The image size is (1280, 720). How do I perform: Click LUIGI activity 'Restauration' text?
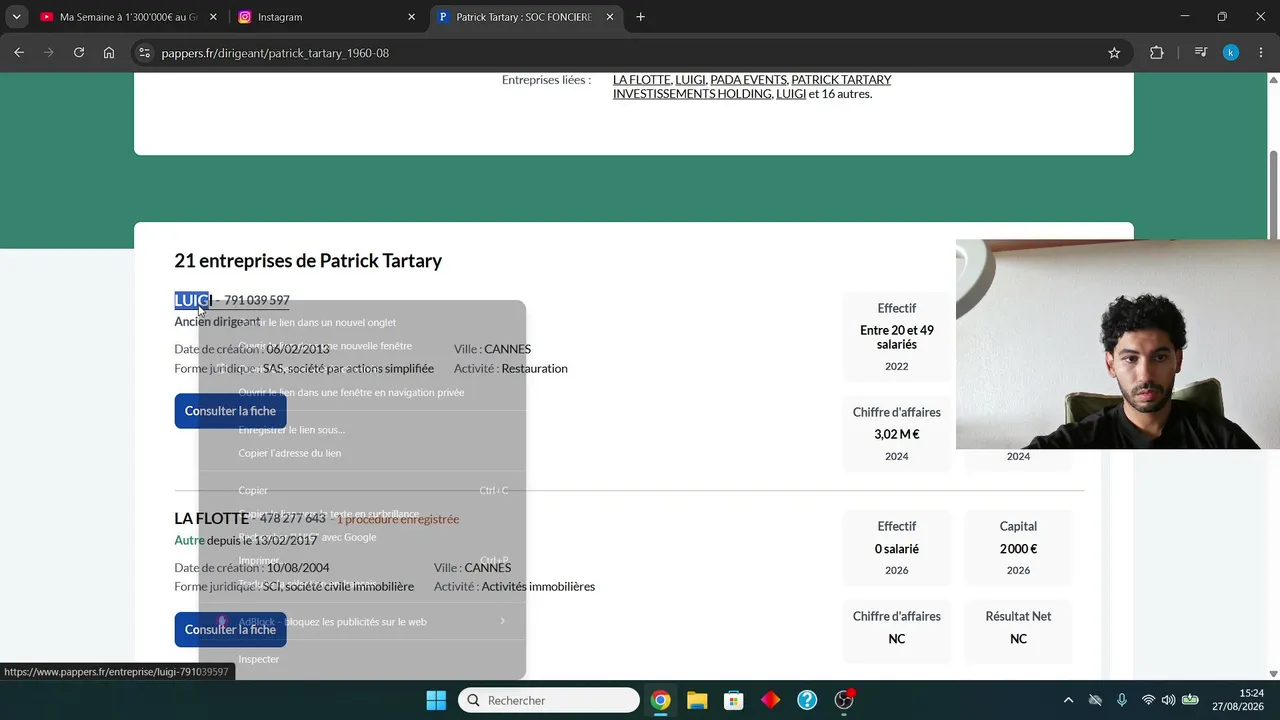(534, 368)
